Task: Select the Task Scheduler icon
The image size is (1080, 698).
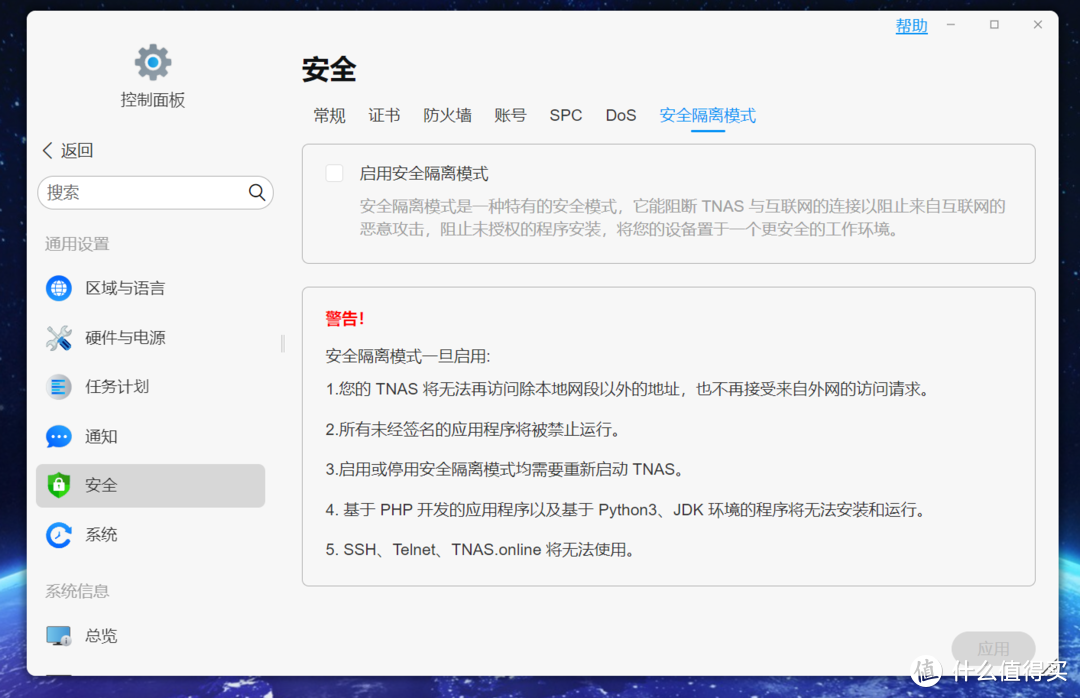Action: coord(59,387)
